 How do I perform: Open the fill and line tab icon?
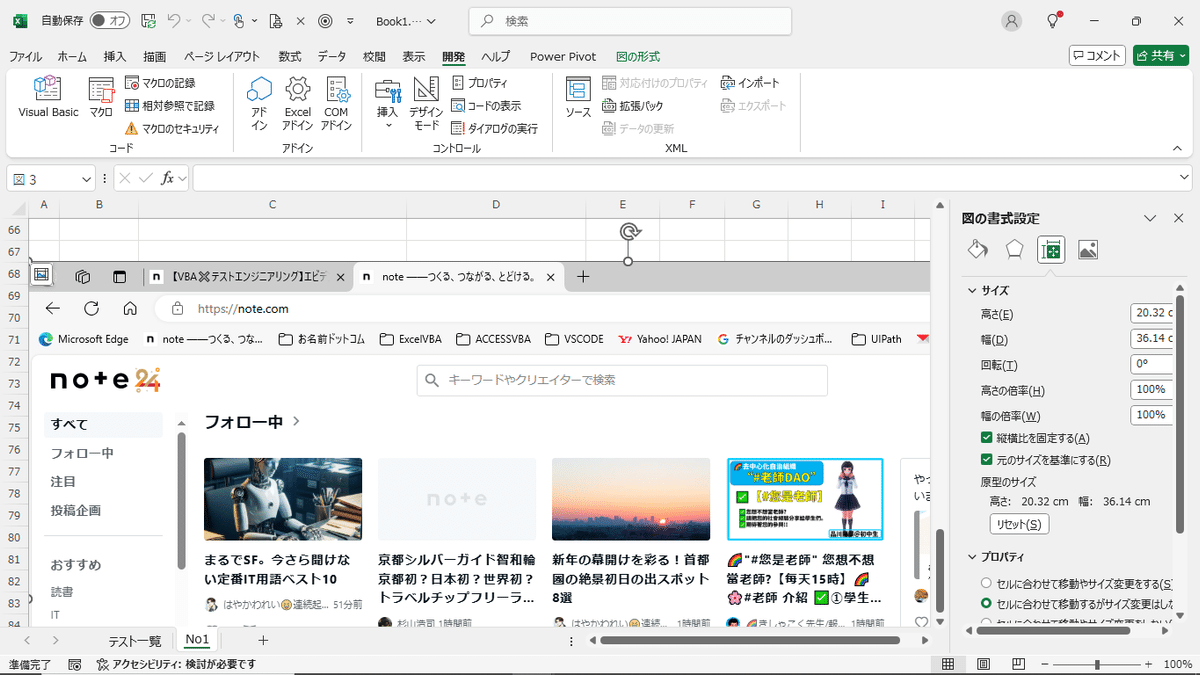(978, 250)
